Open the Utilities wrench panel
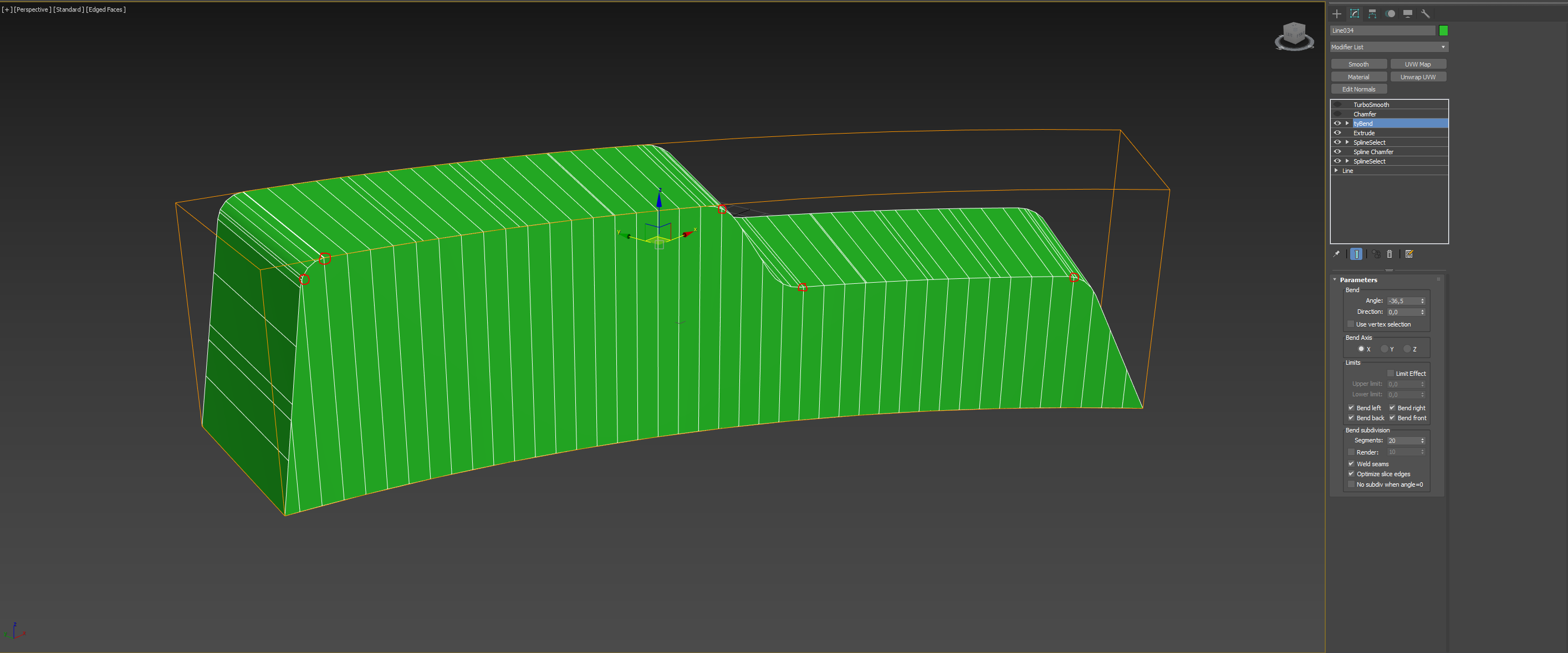 point(1426,13)
